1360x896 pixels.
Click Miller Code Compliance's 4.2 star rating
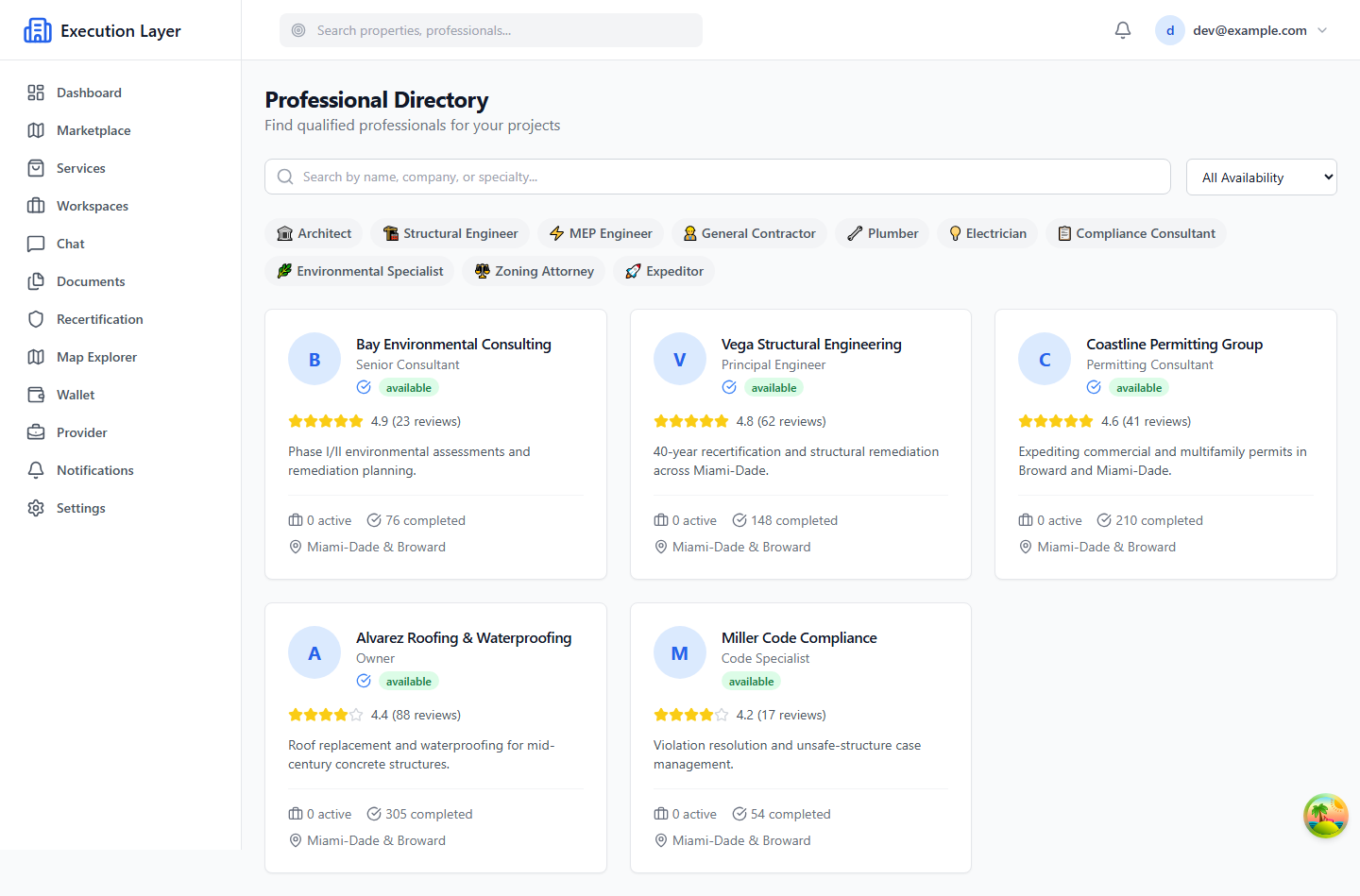[x=691, y=715]
